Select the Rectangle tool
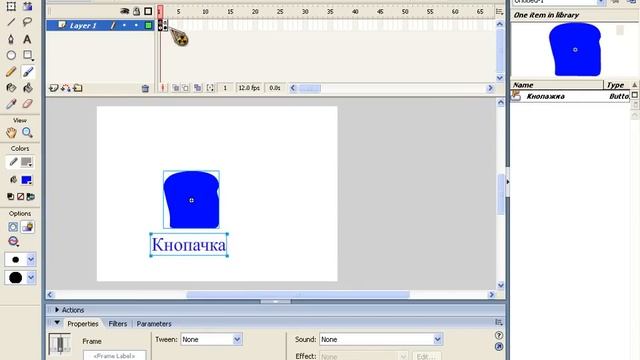 tap(27, 55)
